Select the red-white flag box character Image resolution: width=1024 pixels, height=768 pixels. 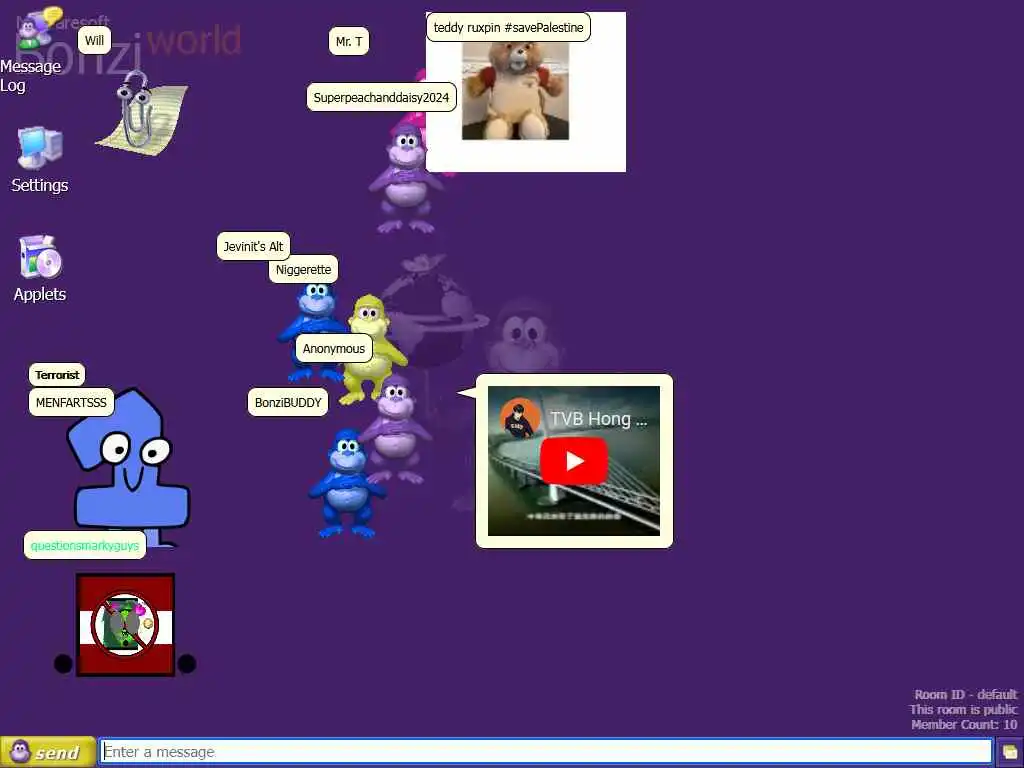[x=125, y=625]
